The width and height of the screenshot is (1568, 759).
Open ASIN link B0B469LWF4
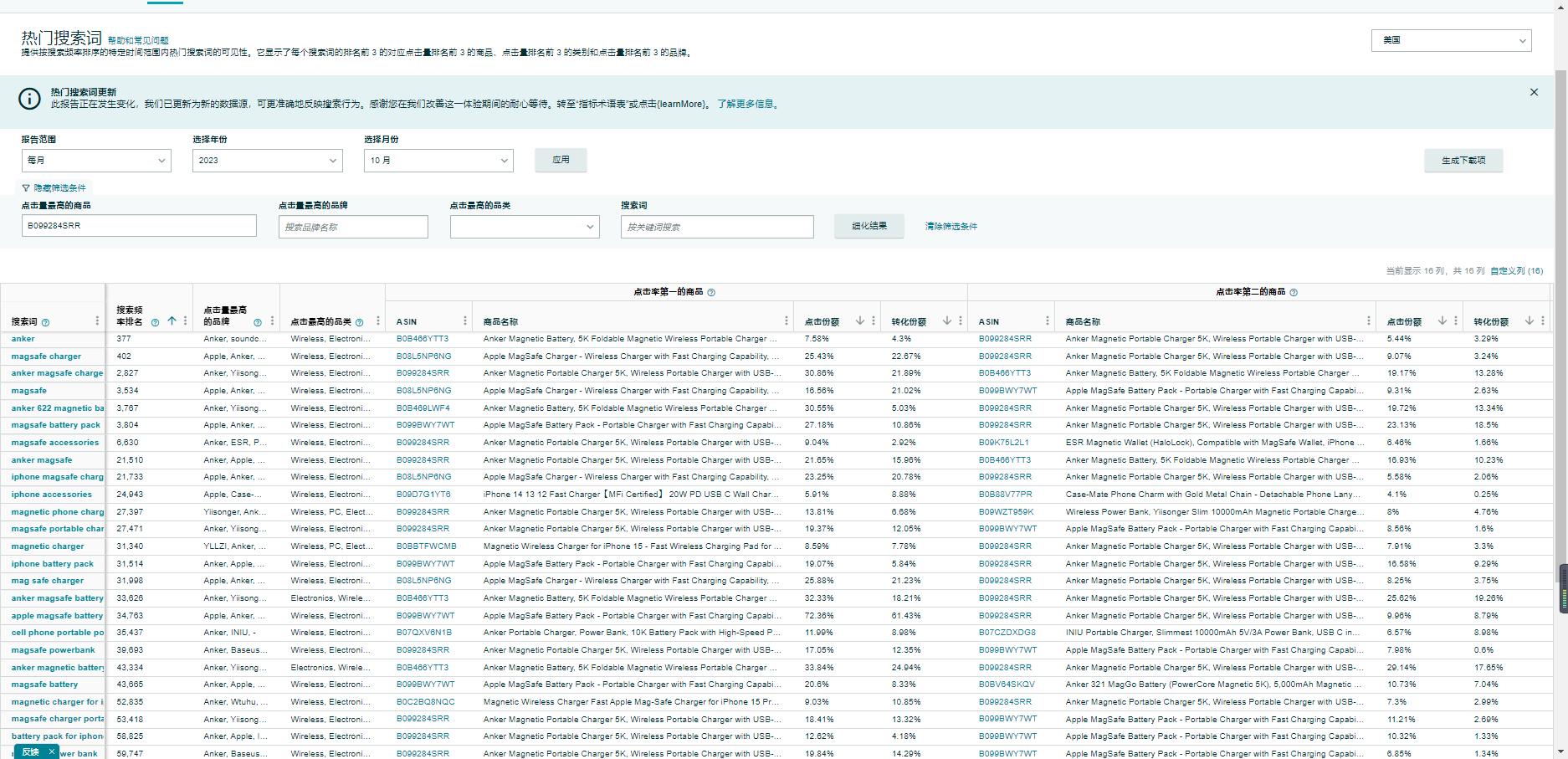[423, 408]
